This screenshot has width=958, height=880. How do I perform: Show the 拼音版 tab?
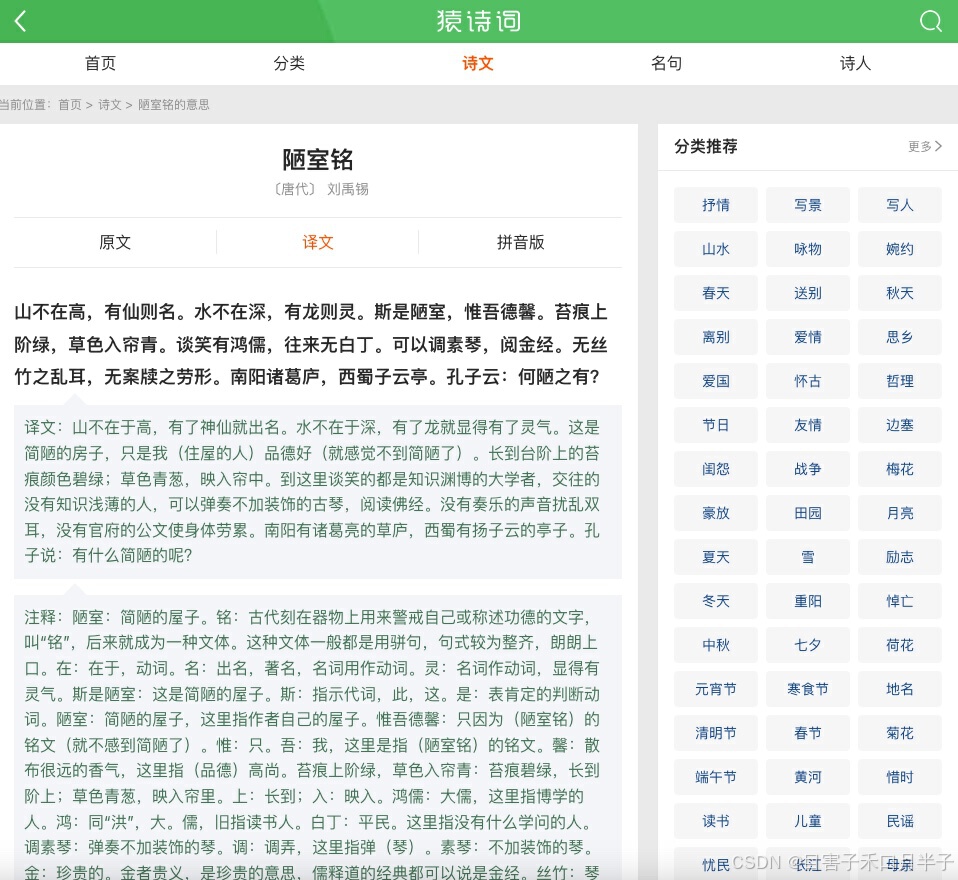(x=521, y=242)
